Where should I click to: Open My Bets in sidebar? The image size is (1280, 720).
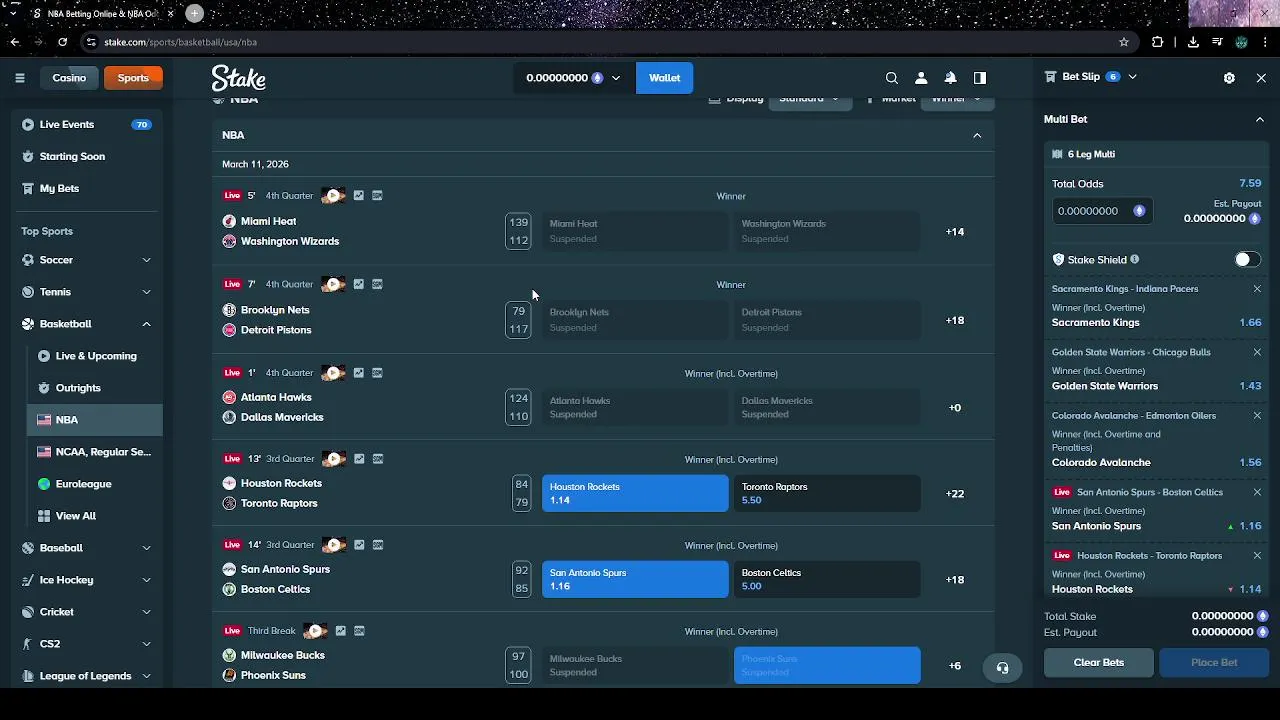click(x=88, y=189)
